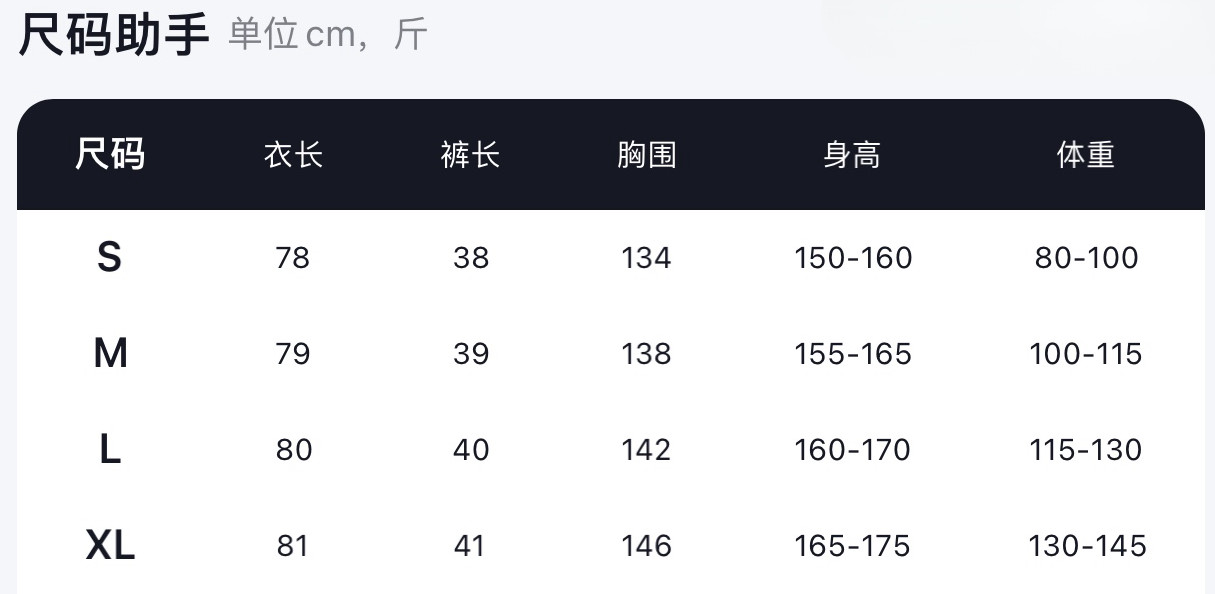Choose the L size row label
This screenshot has height=594, width=1215.
[x=110, y=450]
